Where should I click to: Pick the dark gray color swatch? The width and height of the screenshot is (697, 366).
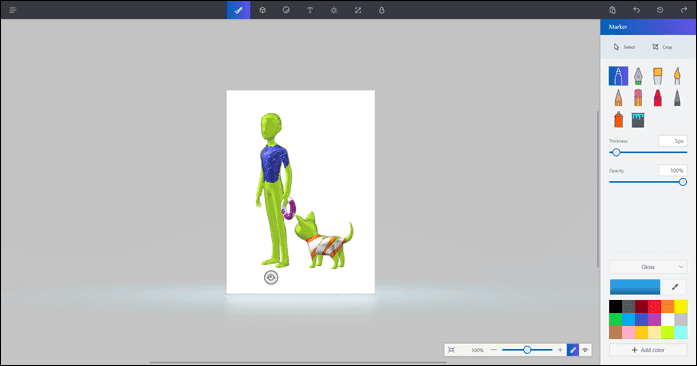coord(629,306)
